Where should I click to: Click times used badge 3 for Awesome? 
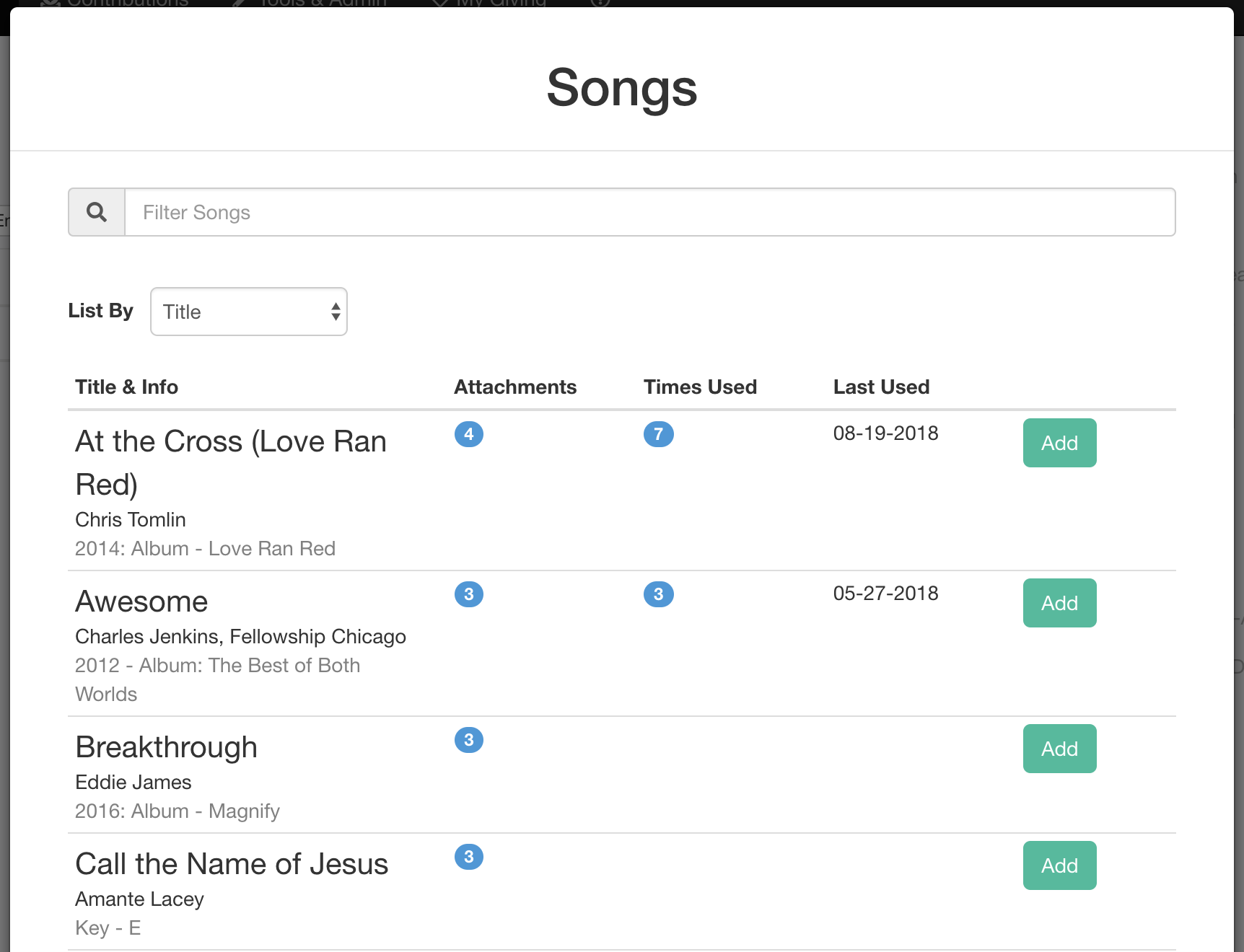point(659,594)
